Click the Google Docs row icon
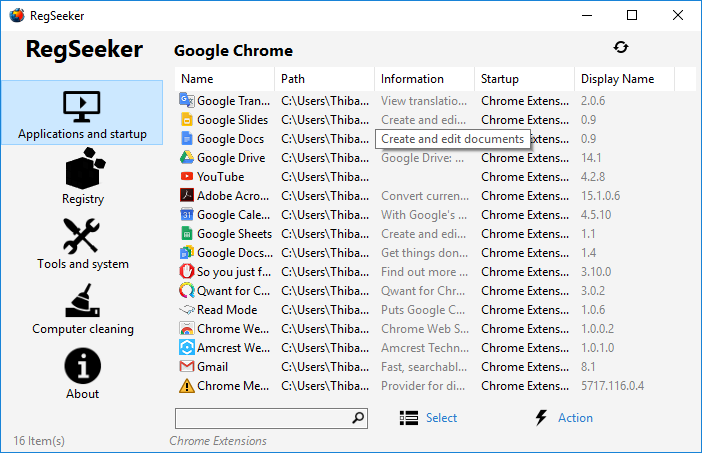This screenshot has height=453, width=702. [x=187, y=139]
